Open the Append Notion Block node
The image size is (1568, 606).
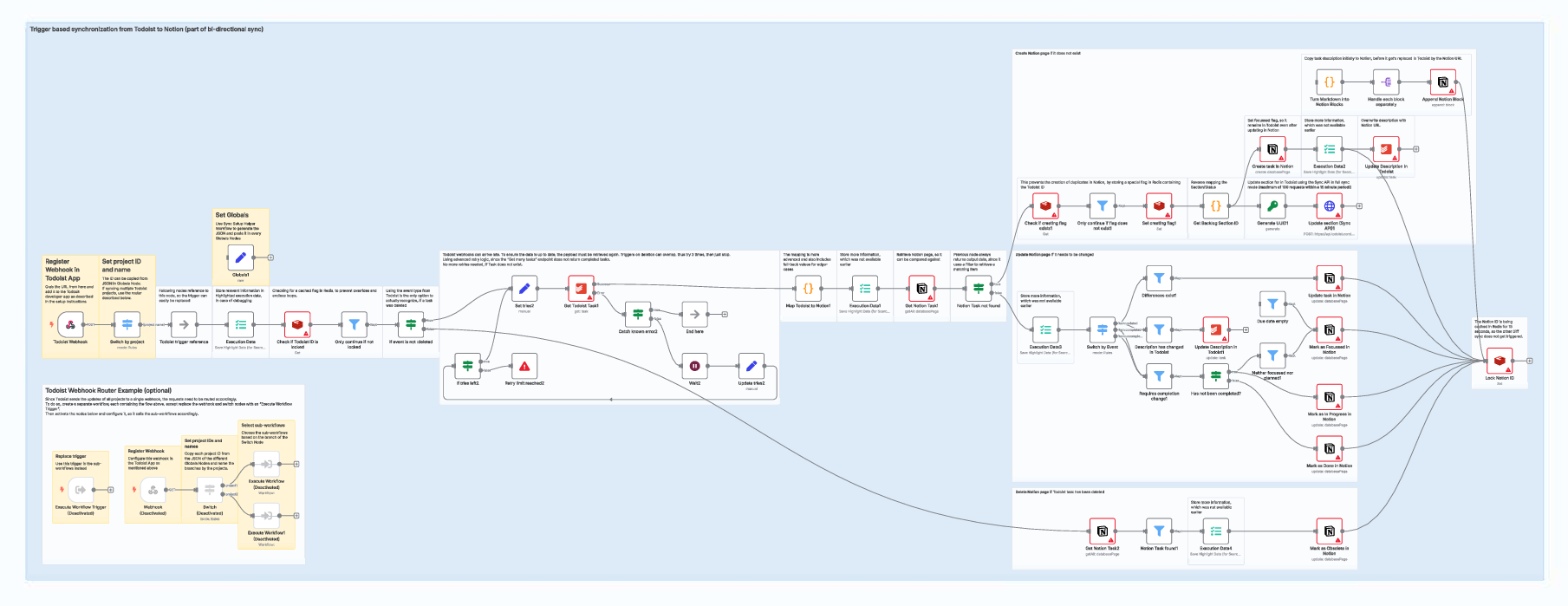tap(1443, 82)
